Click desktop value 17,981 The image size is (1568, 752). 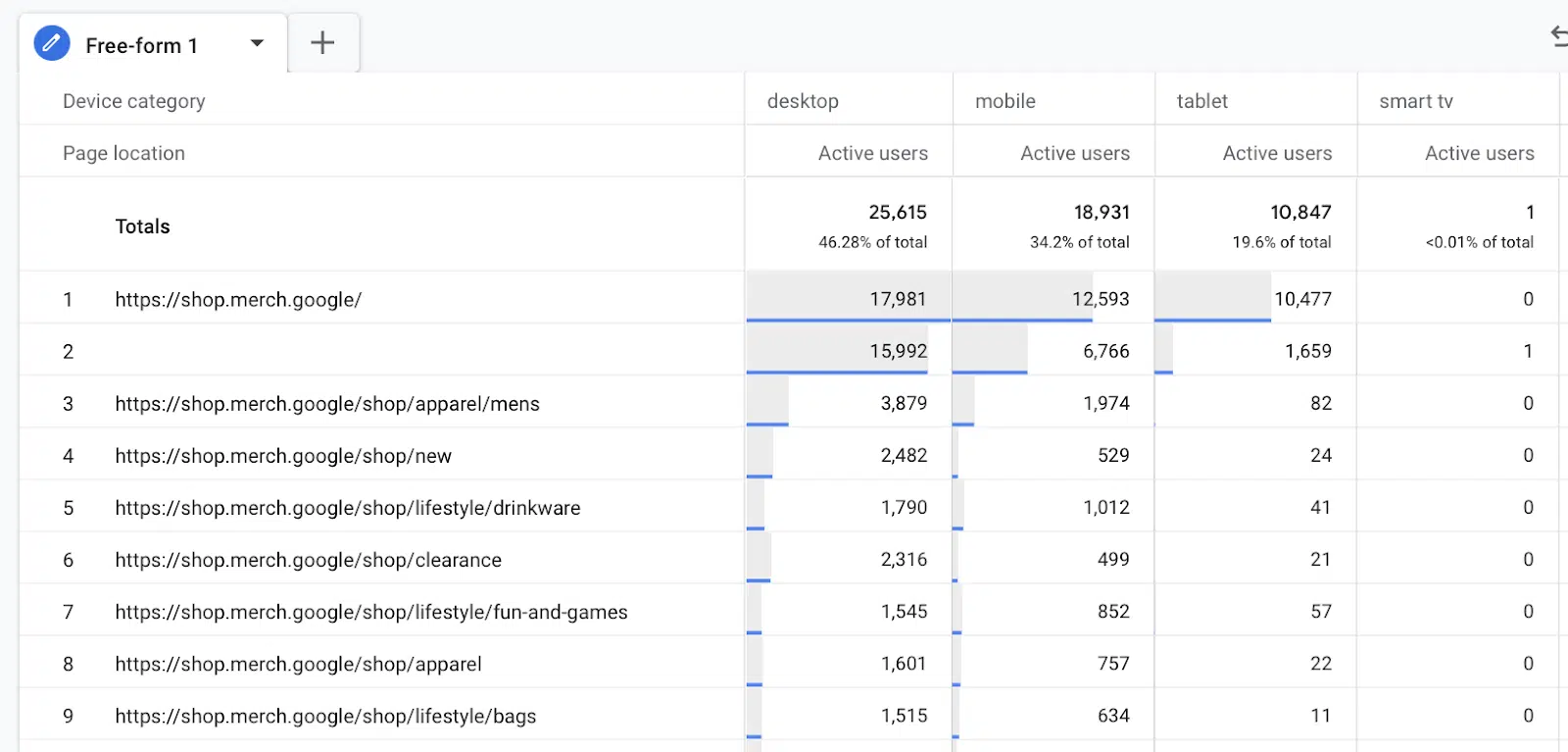[898, 299]
